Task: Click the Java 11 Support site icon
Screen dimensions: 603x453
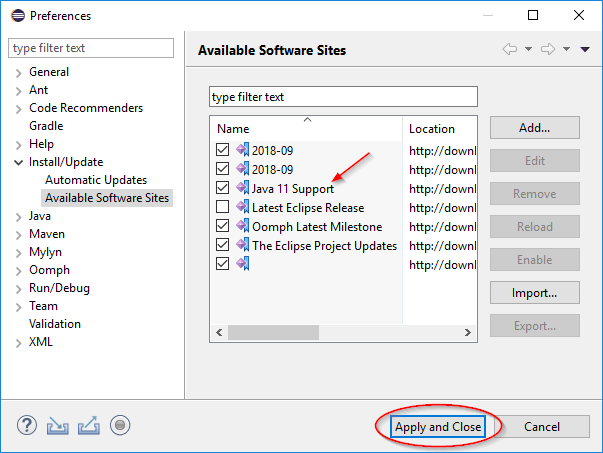Action: point(242,188)
